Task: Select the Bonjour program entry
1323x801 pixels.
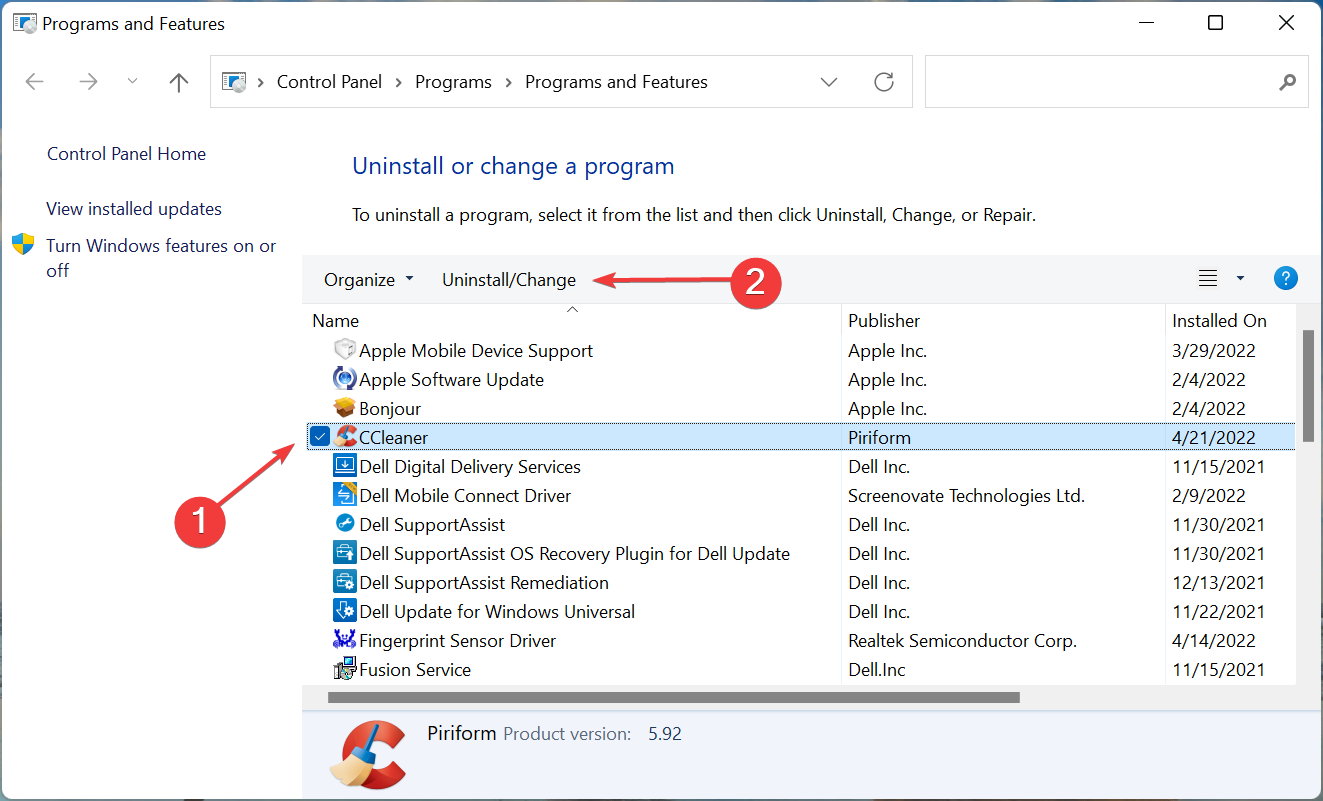Action: coord(390,409)
